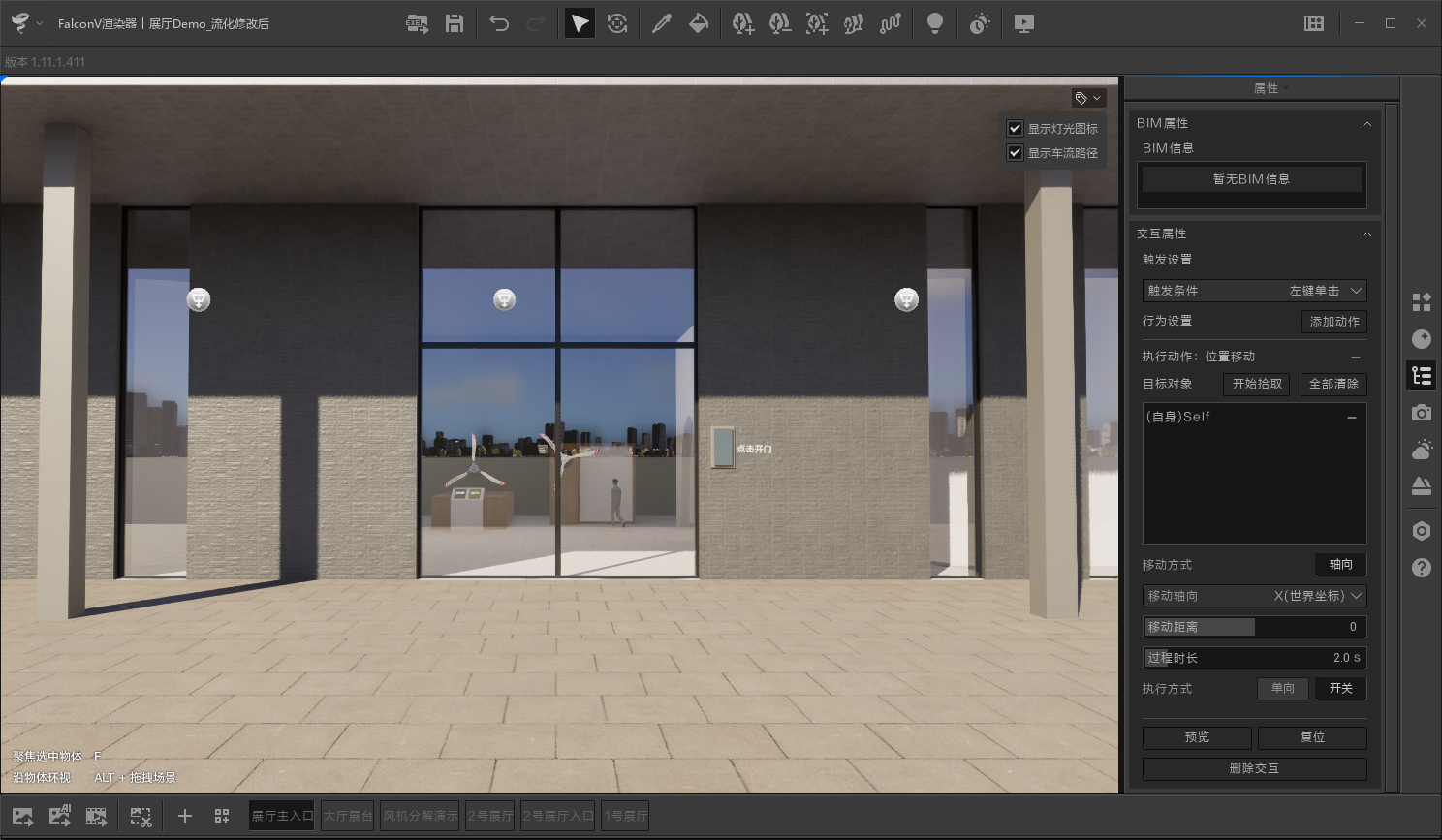1442x840 pixels.
Task: Click the light bulb lighting icon
Action: [x=934, y=23]
